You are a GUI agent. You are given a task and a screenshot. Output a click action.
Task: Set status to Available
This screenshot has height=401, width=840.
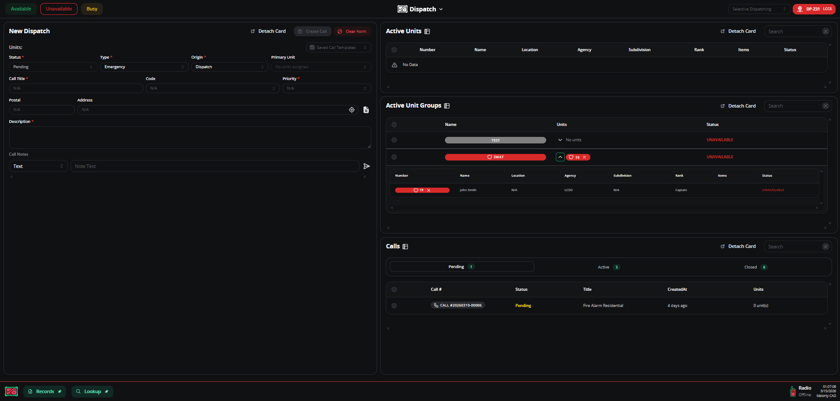(21, 9)
